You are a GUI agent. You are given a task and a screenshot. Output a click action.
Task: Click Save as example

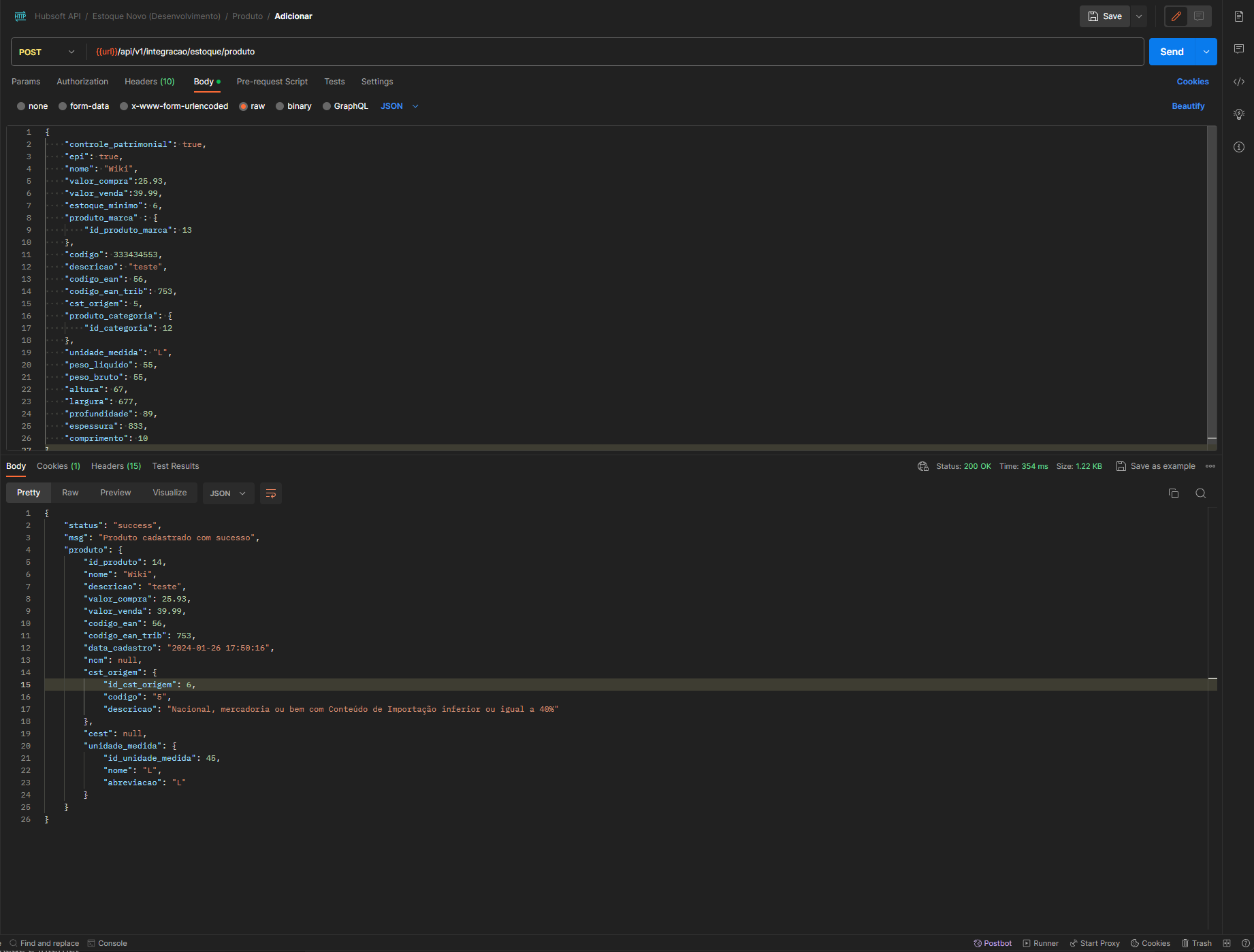1156,466
